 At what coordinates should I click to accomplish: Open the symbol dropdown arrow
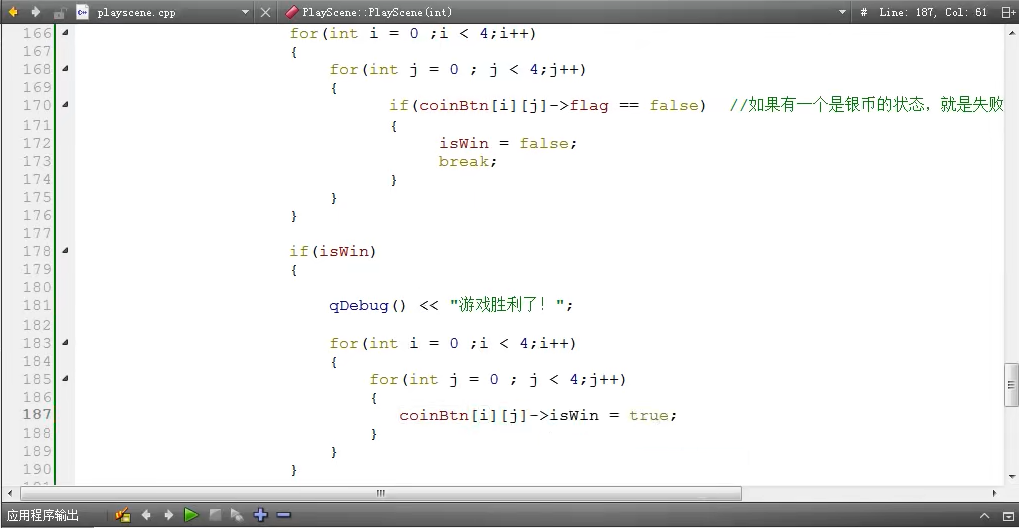[842, 12]
